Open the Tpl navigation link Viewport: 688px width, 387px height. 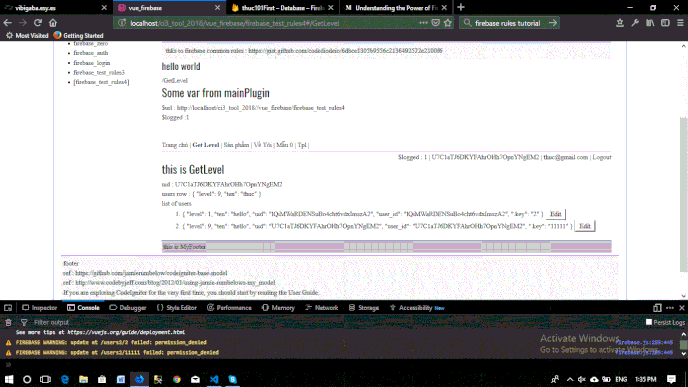[x=302, y=145]
